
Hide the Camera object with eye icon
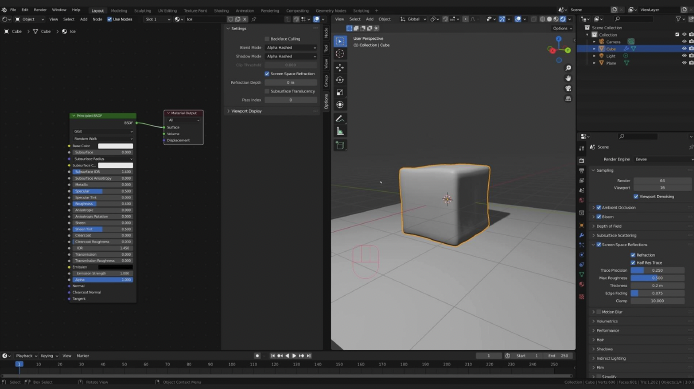point(684,42)
